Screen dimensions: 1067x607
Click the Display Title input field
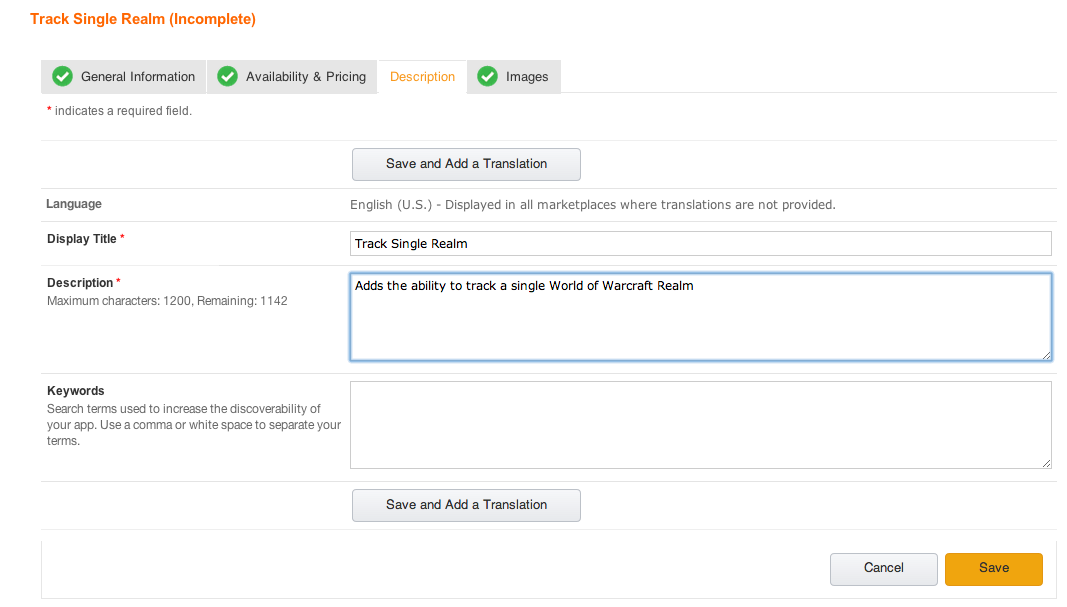point(700,243)
